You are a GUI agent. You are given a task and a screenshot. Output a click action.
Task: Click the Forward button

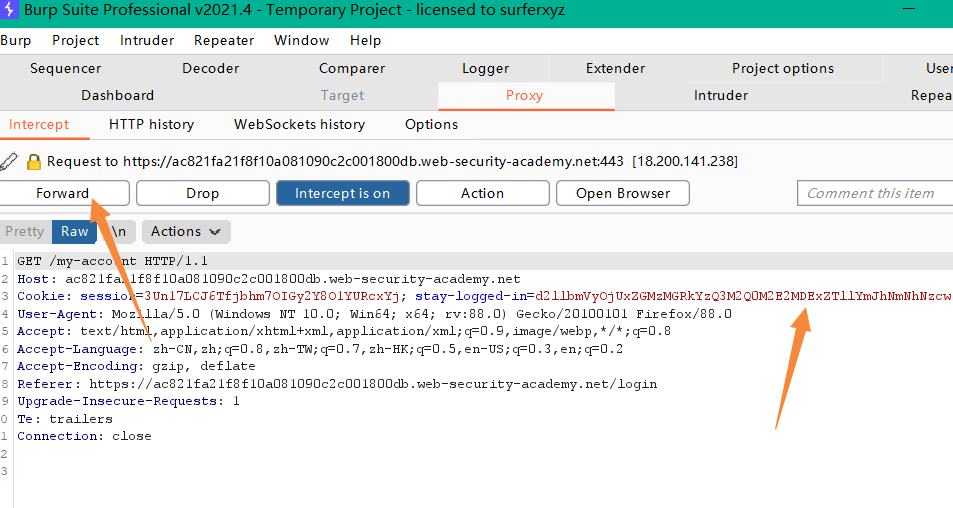point(63,193)
